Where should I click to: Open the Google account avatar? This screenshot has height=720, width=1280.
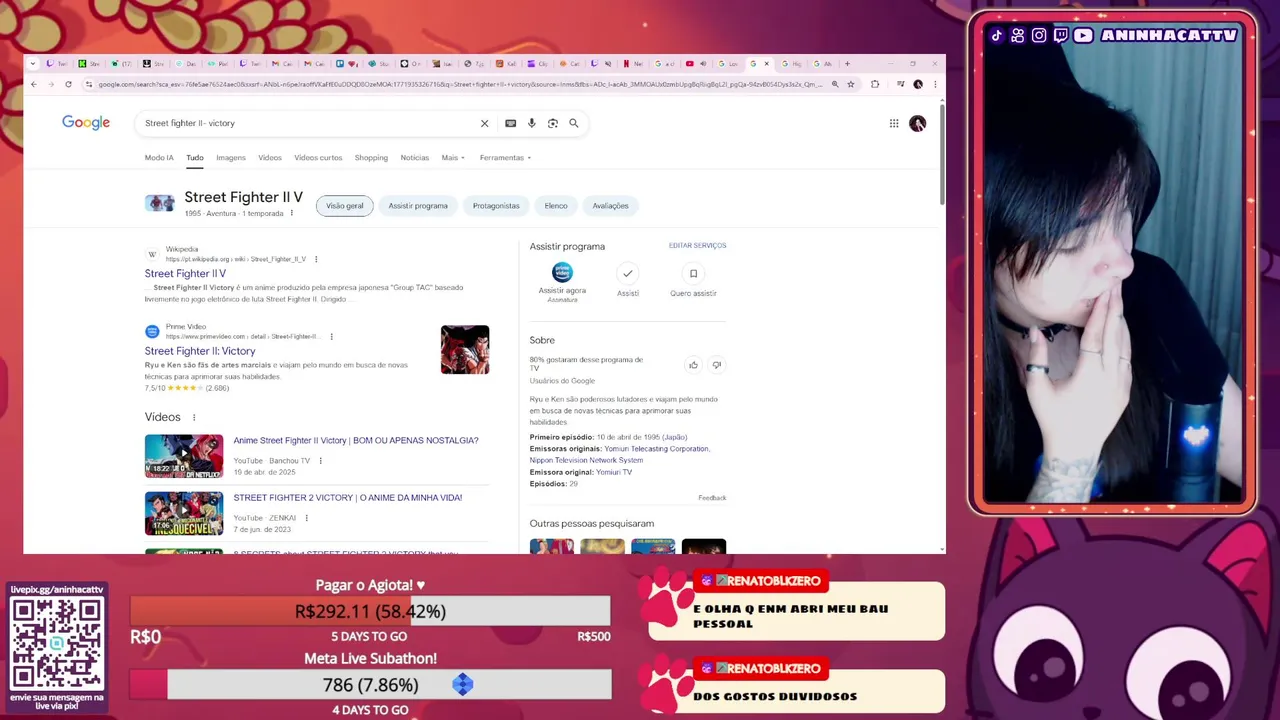click(917, 123)
